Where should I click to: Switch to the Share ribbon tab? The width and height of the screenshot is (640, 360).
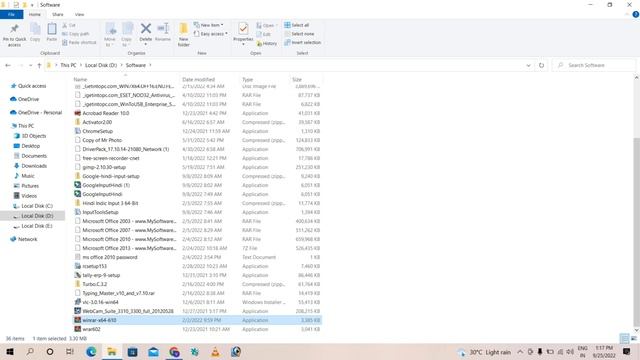click(58, 14)
